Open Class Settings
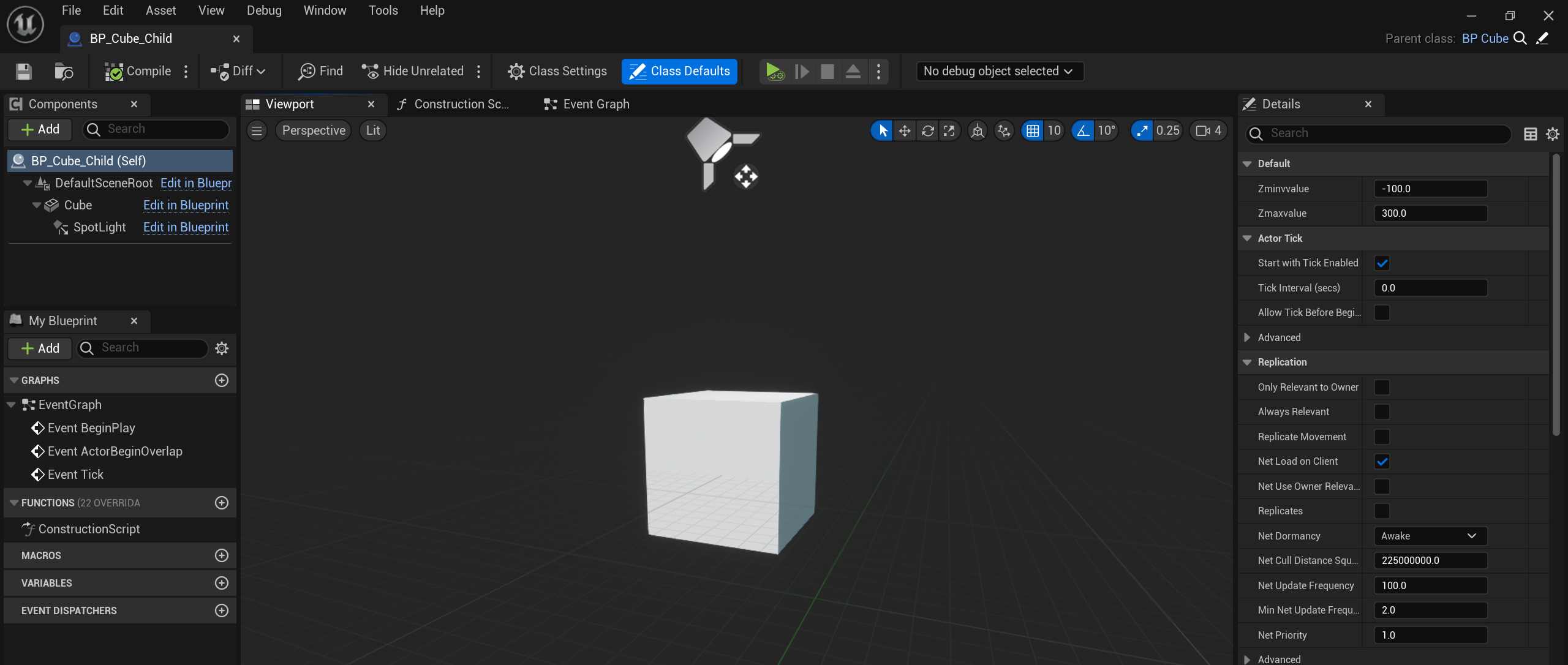Image resolution: width=1568 pixels, height=665 pixels. point(557,72)
